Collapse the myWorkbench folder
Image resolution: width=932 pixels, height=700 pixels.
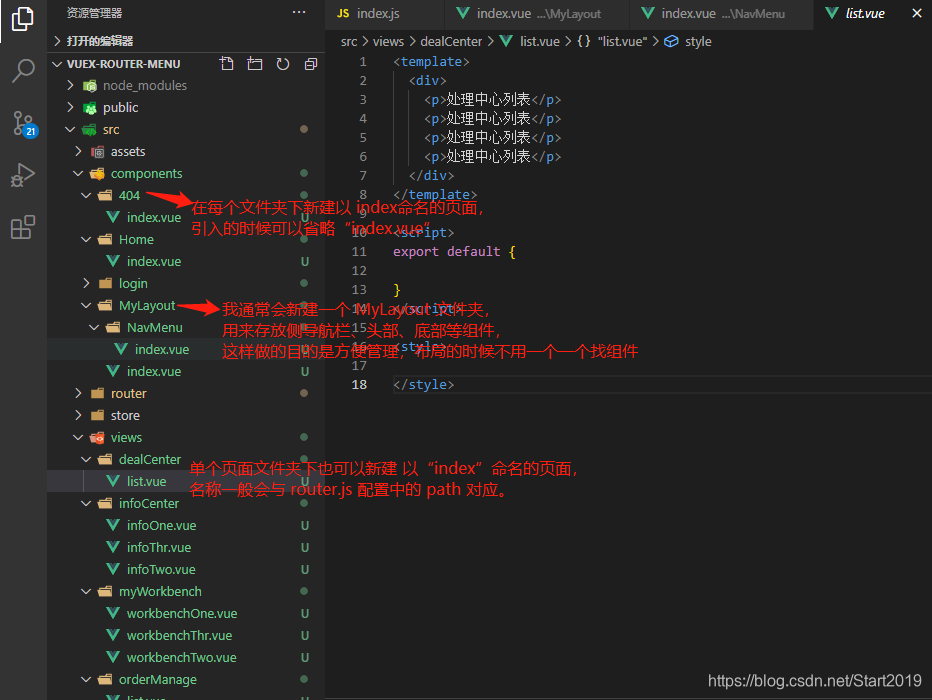(x=186, y=591)
